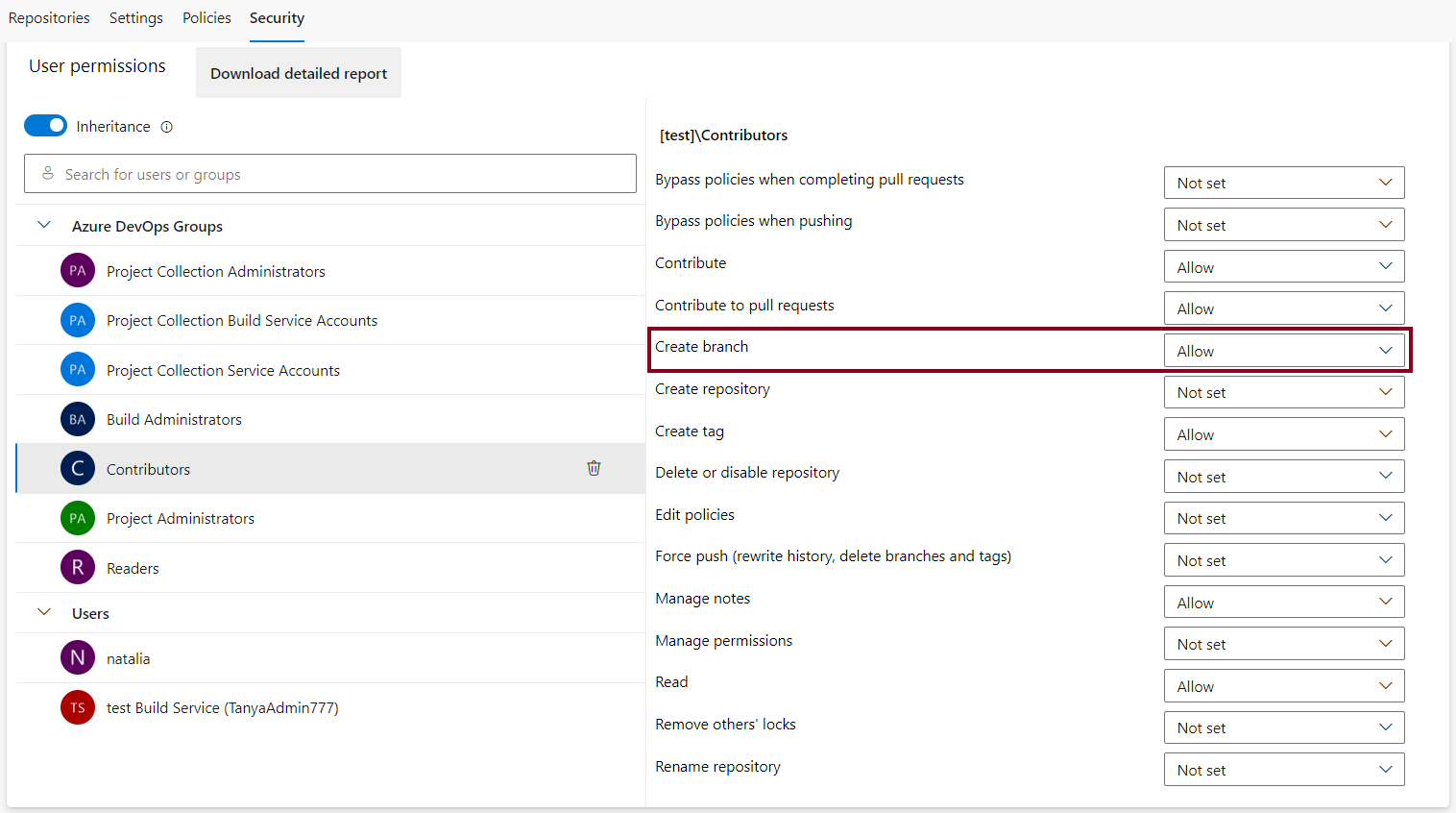
Task: Turn off the Inheritance toggle
Action: coord(45,126)
